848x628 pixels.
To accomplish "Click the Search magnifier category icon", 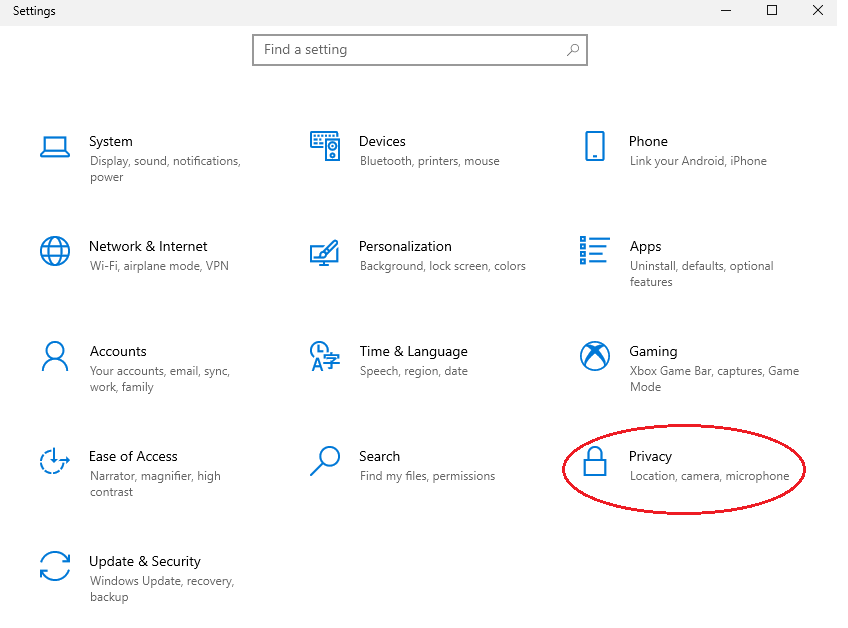I will pos(324,461).
